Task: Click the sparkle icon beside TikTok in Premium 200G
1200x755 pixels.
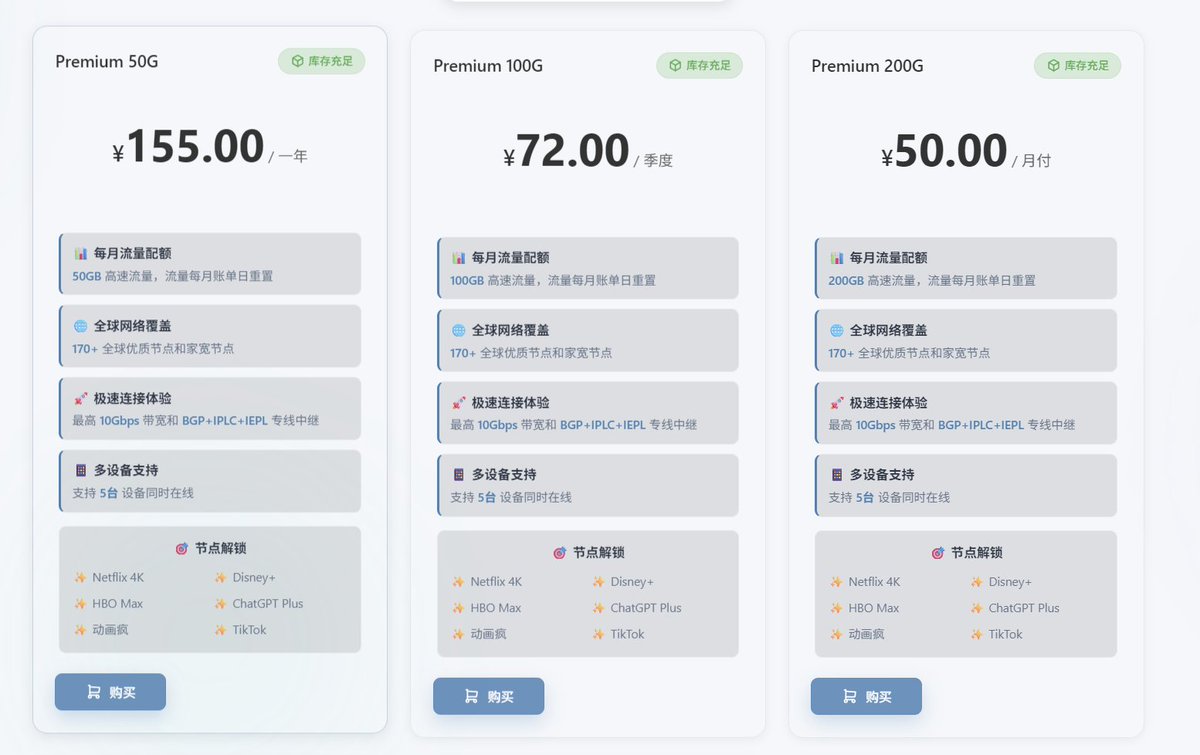Action: pyautogui.click(x=976, y=634)
